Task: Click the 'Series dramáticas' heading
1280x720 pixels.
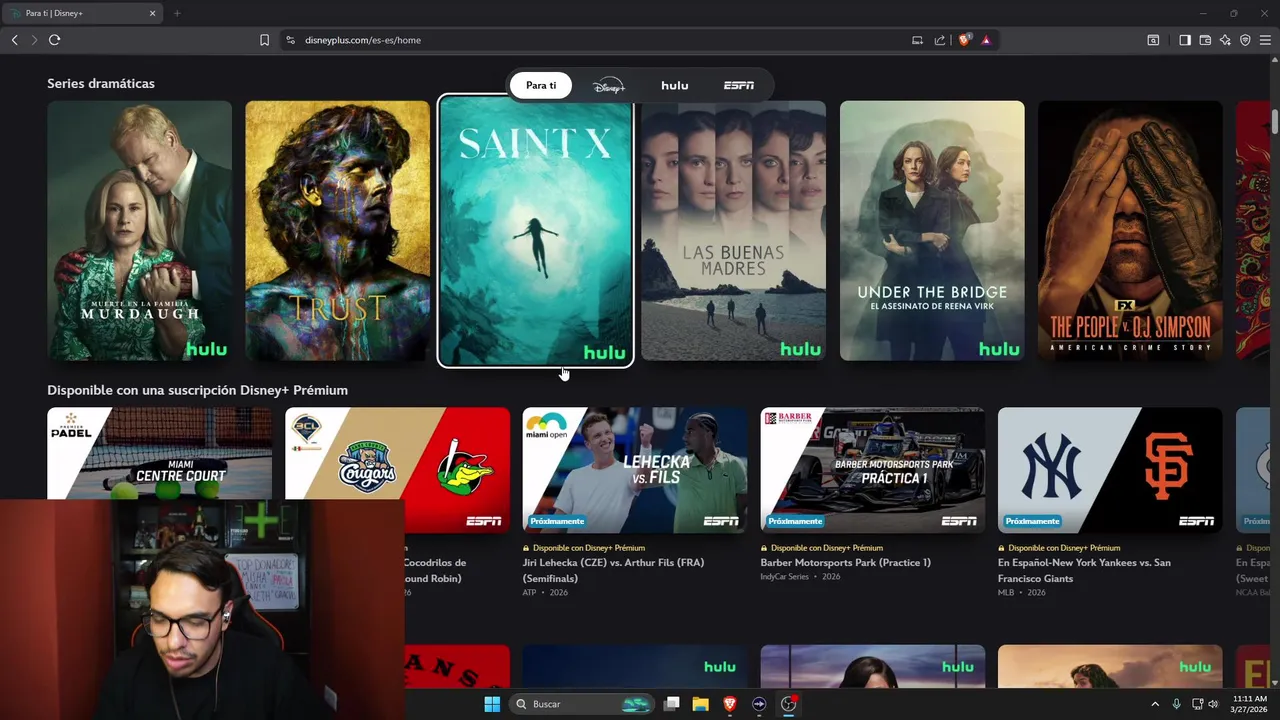Action: coord(101,83)
